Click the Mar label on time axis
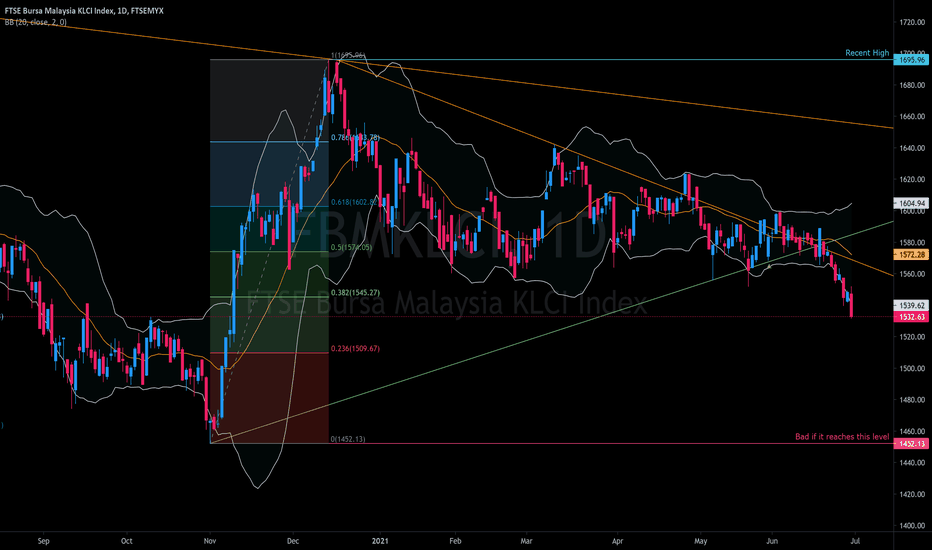Image resolution: width=932 pixels, height=550 pixels. [x=526, y=541]
